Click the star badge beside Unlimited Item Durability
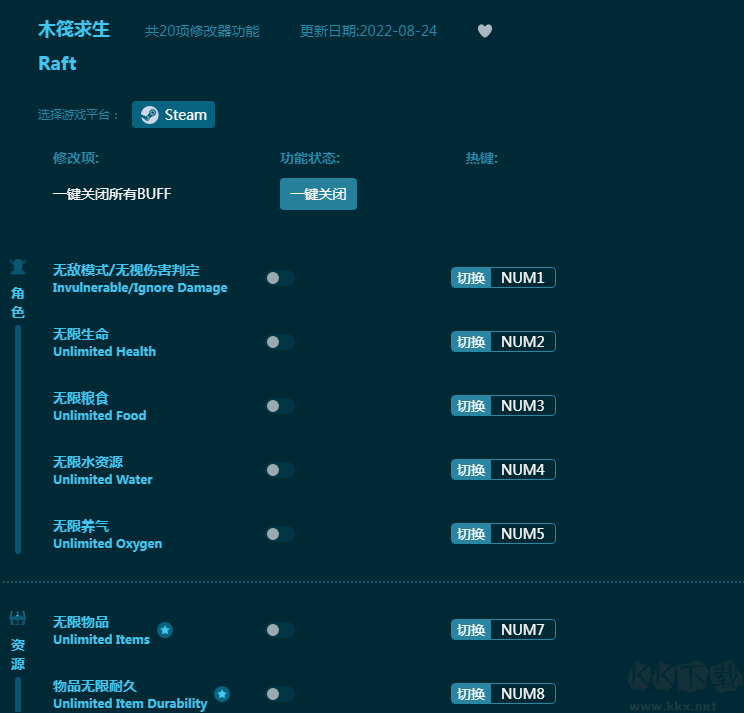 [222, 694]
